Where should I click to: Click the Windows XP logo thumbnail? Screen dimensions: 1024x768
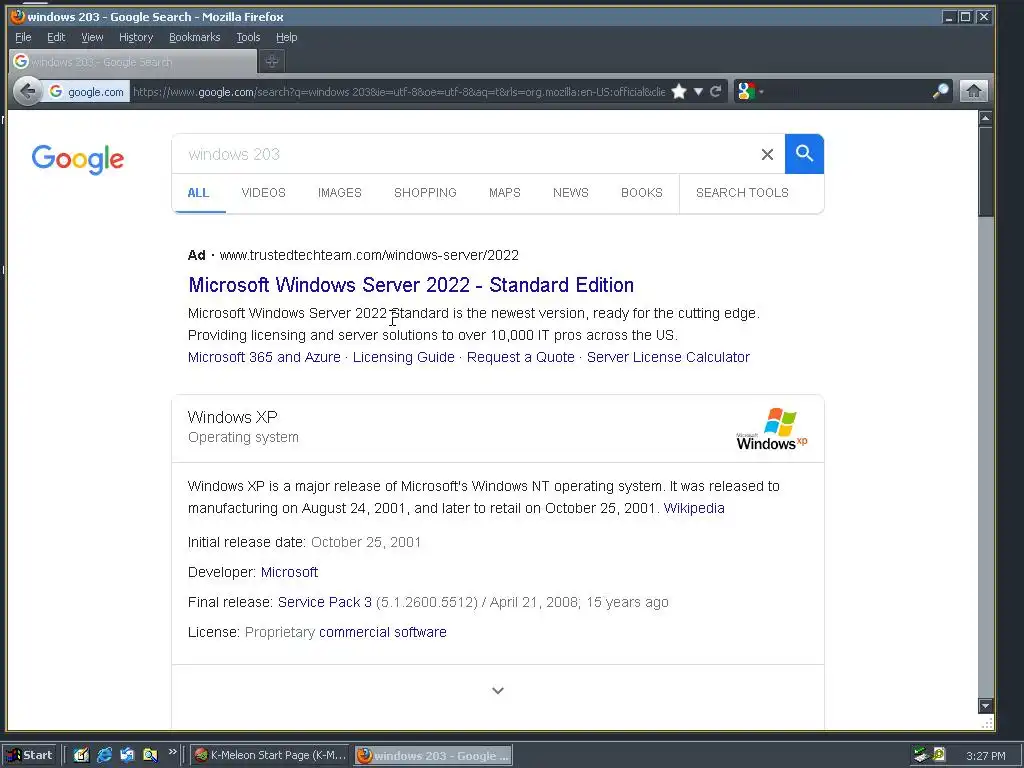tap(772, 429)
